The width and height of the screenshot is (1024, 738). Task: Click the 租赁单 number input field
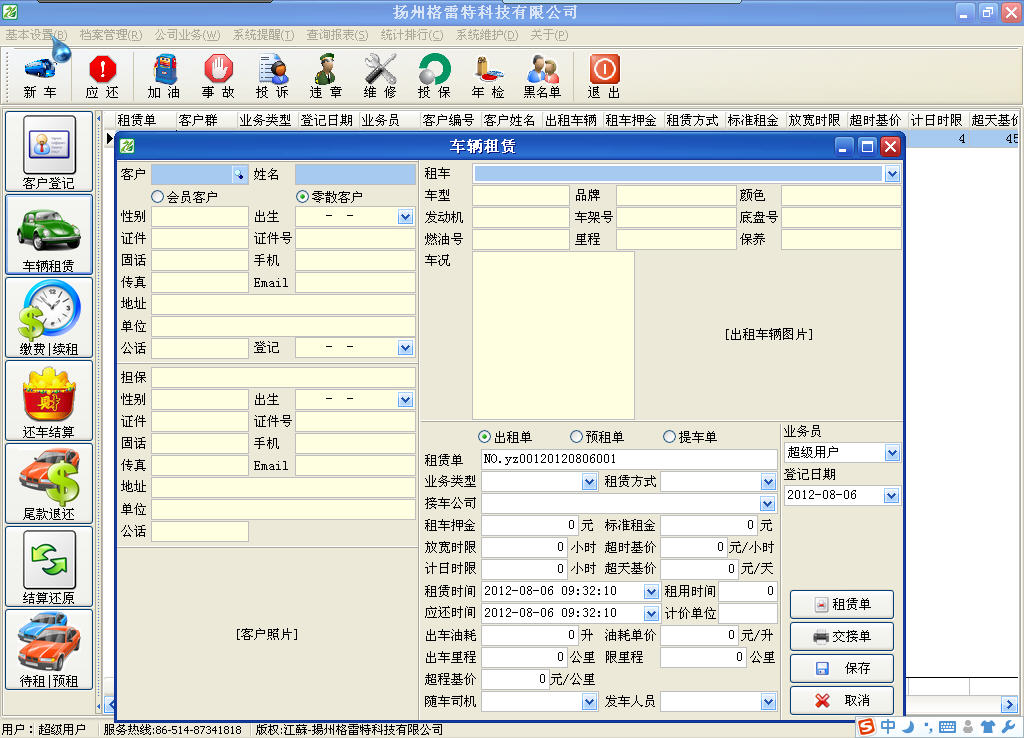pos(628,459)
